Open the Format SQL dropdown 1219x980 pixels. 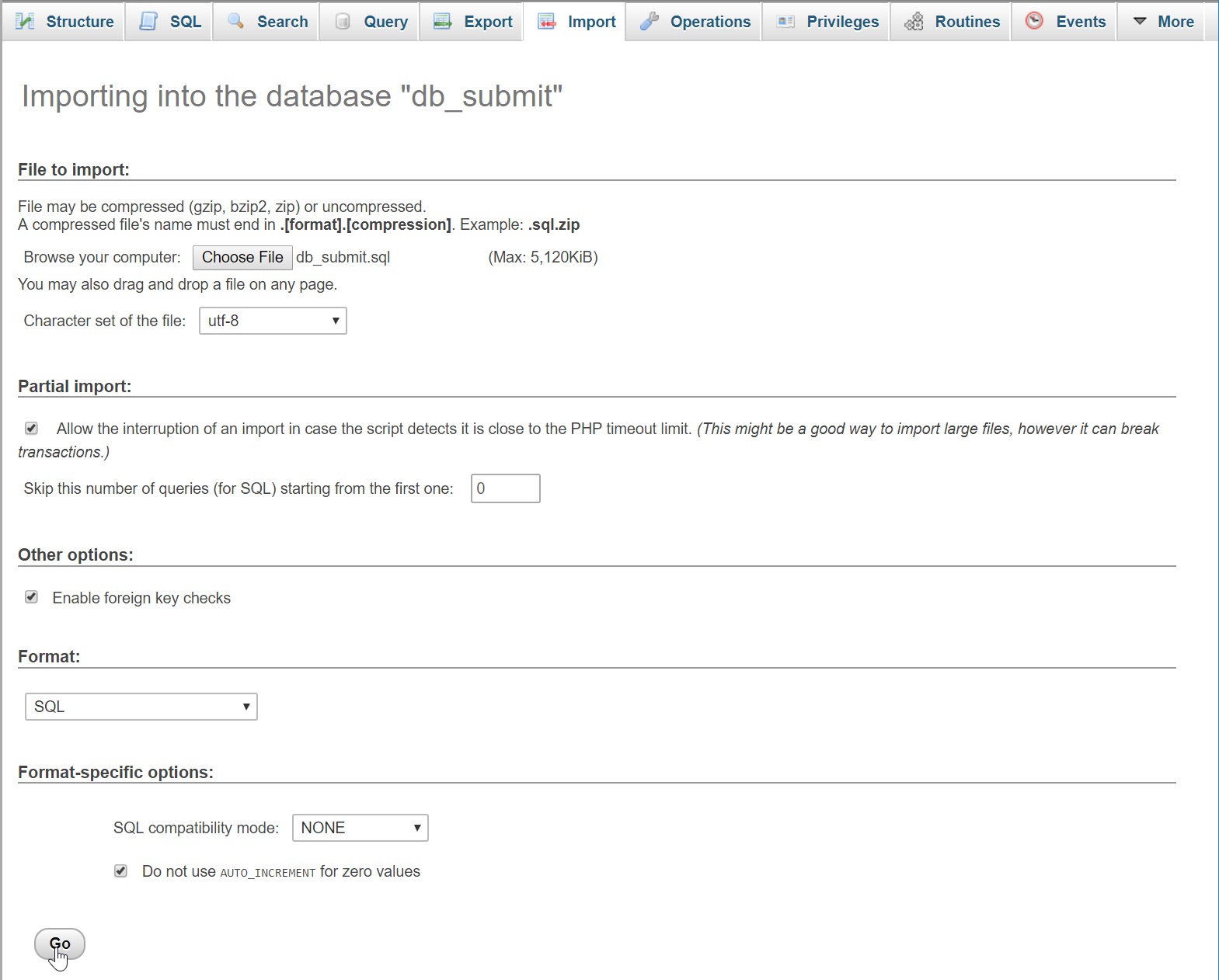(141, 707)
